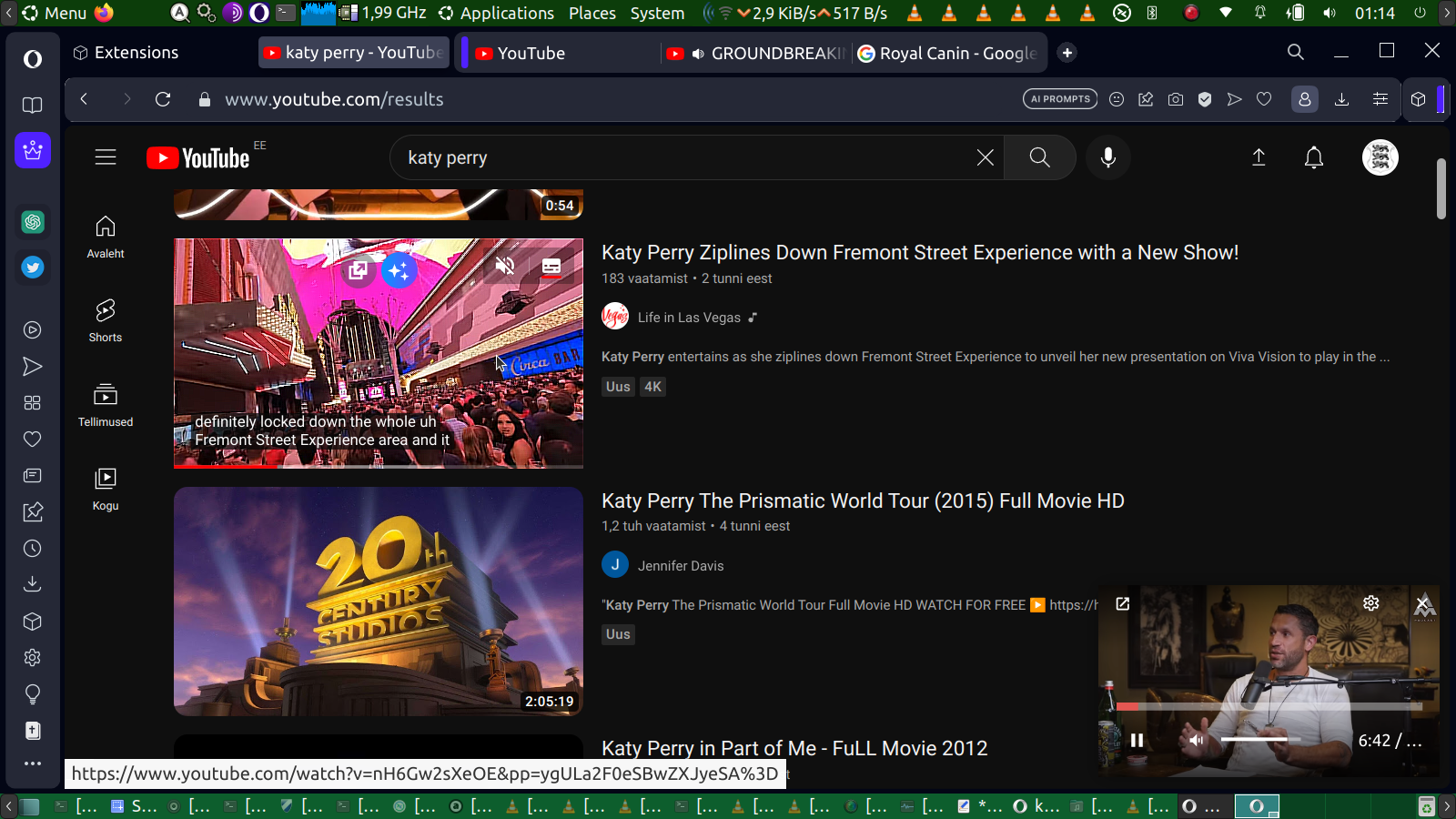This screenshot has width=1456, height=819.
Task: Open Prismatic World Tour Full Movie title
Action: pyautogui.click(x=863, y=501)
